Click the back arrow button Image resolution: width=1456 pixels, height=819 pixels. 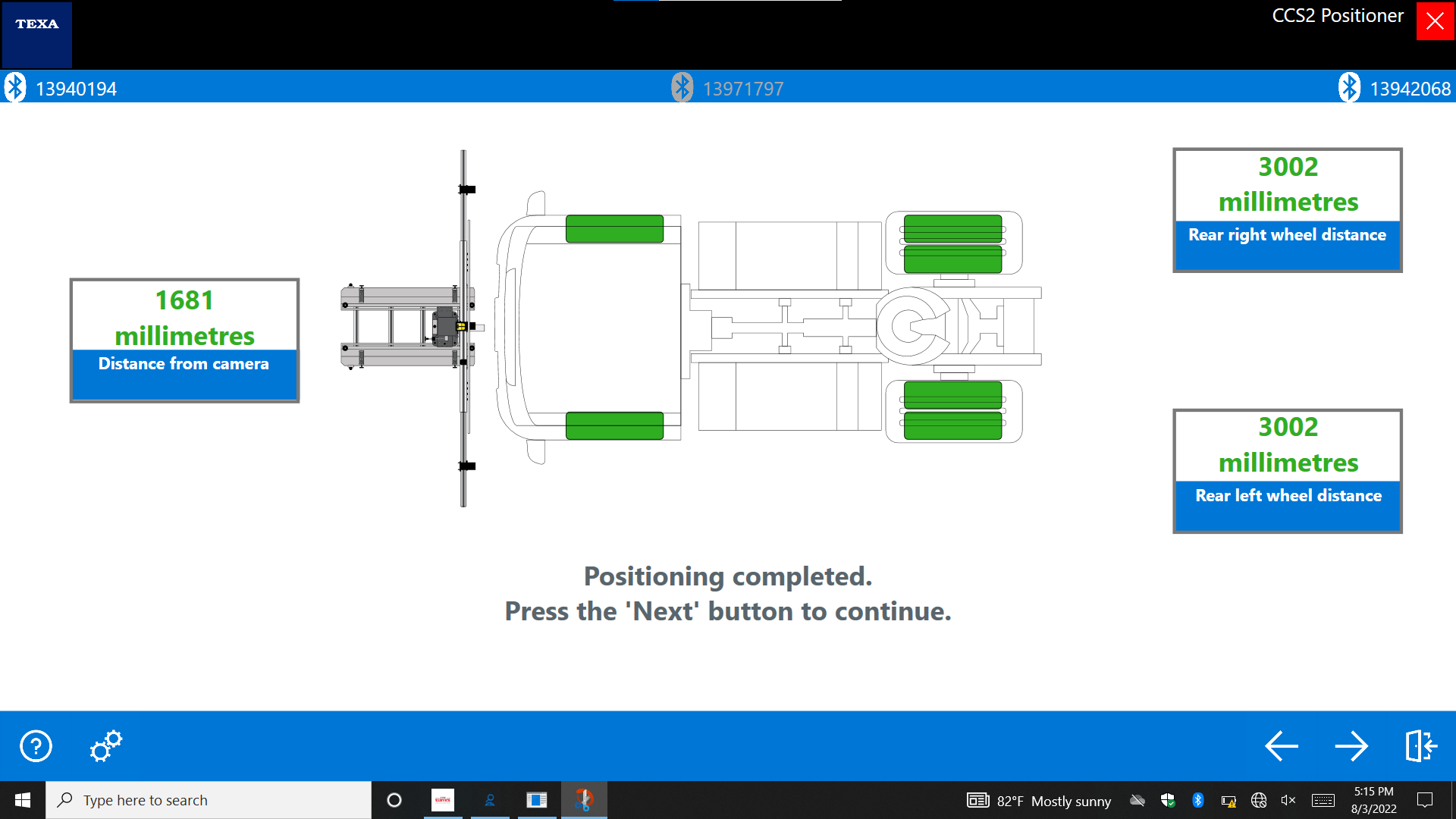[x=1282, y=746]
